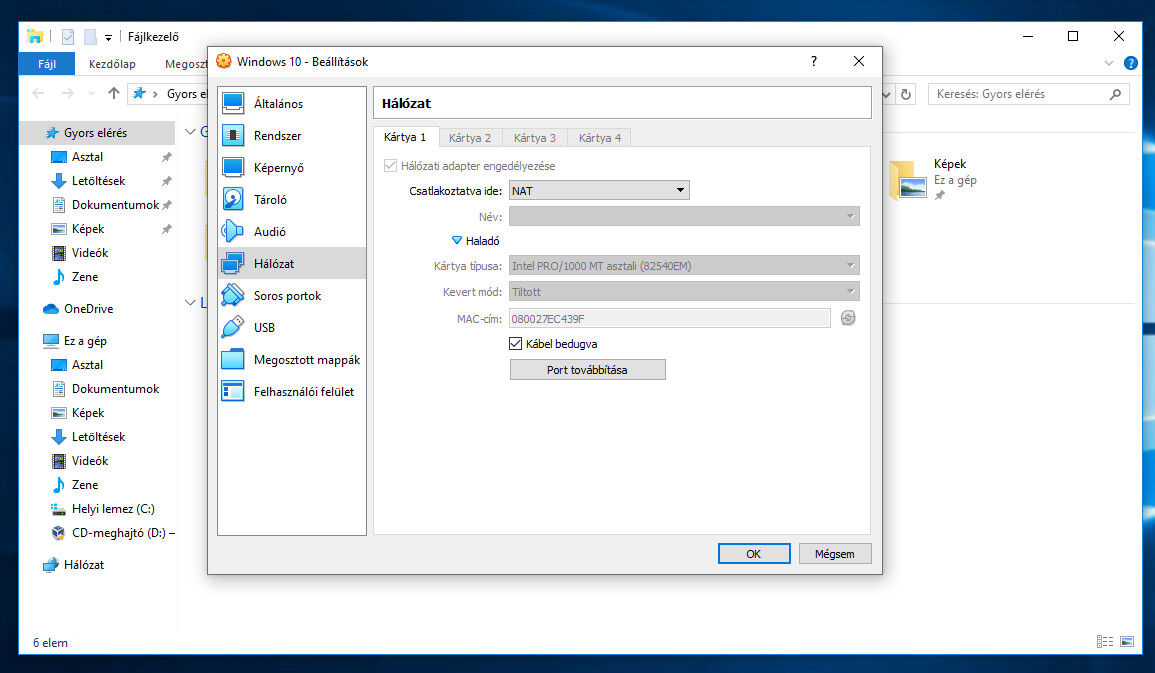Viewport: 1155px width, 673px height.
Task: Cancel with the Mégsem button
Action: pos(835,554)
